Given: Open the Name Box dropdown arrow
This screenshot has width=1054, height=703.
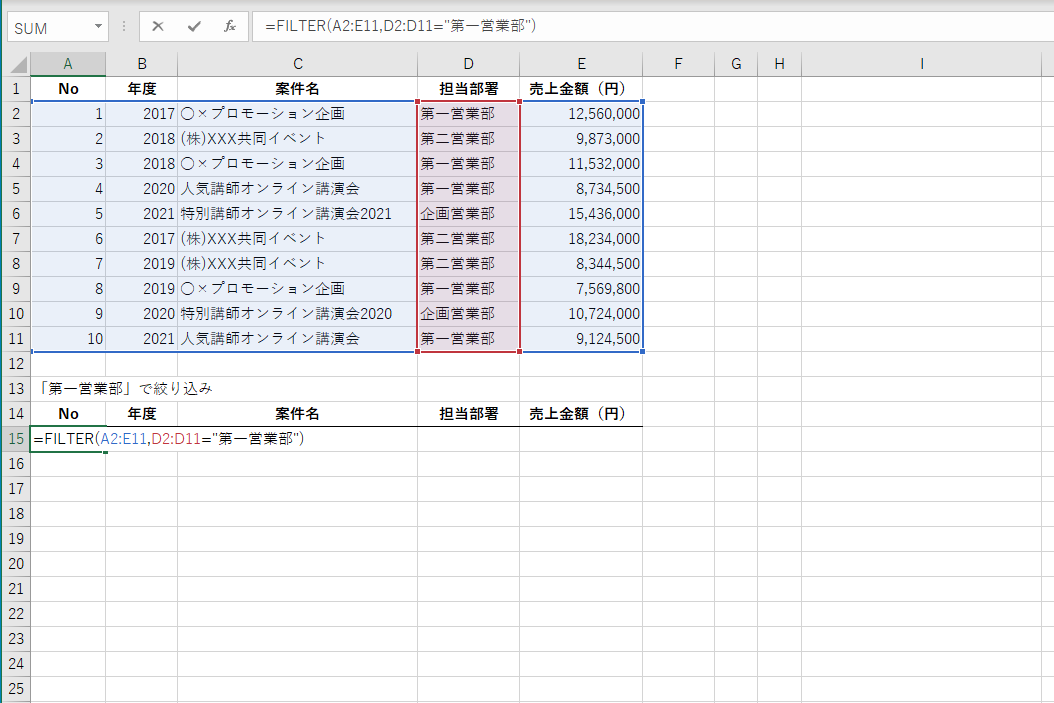Looking at the screenshot, I should 96,26.
